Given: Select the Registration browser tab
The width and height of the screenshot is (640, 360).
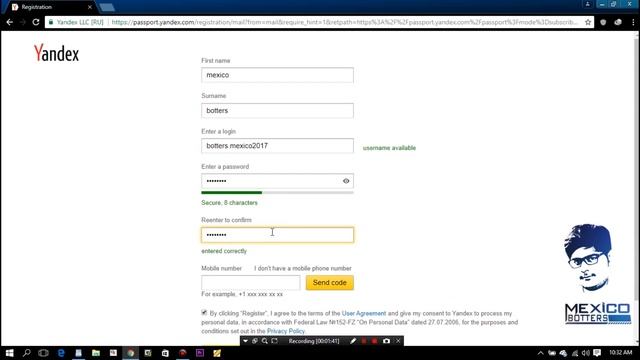Looking at the screenshot, I should tap(51, 7).
